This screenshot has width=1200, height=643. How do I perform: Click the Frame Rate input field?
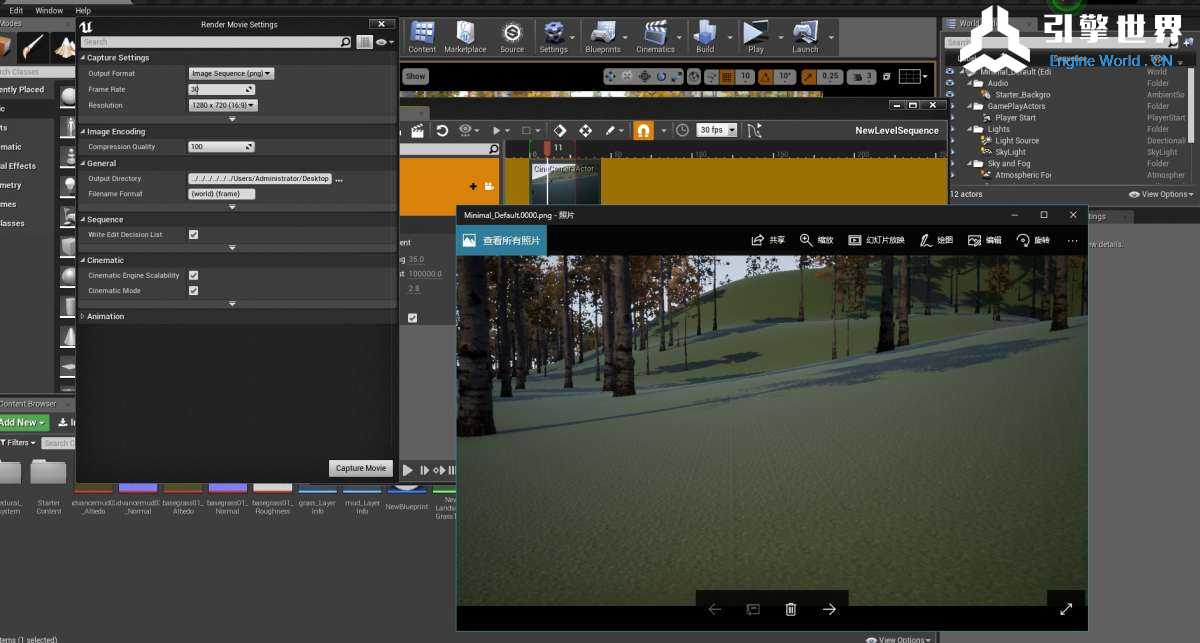click(221, 89)
